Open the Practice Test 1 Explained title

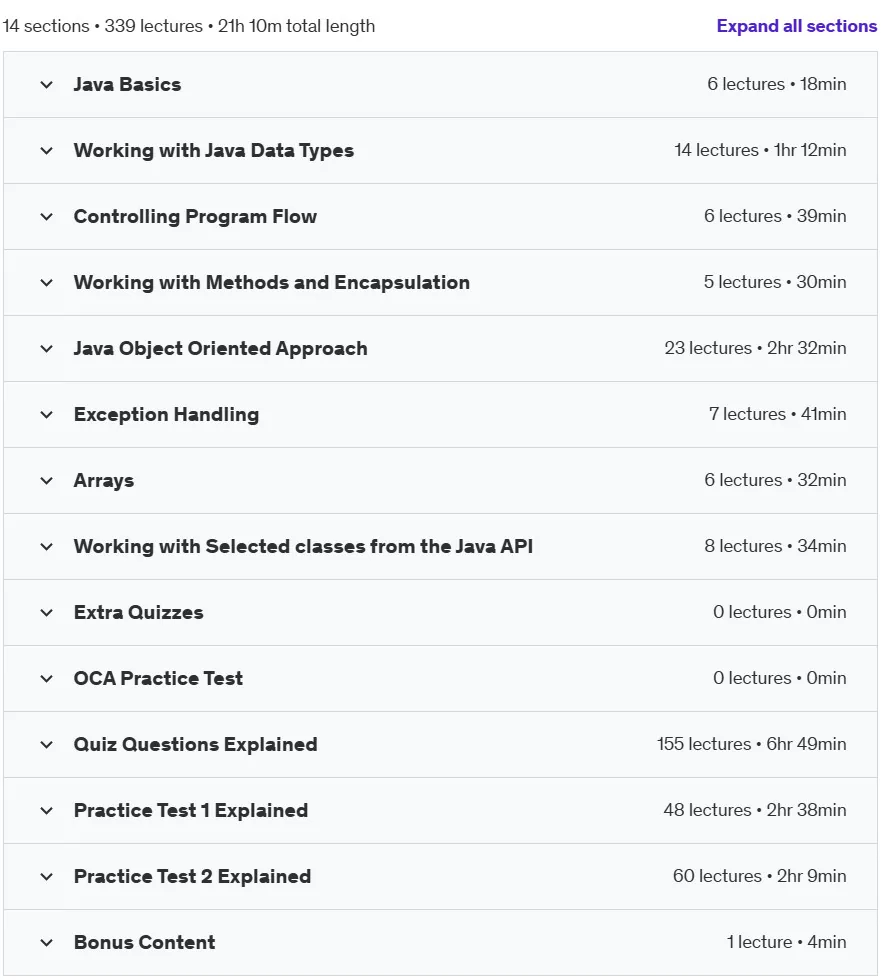point(191,811)
